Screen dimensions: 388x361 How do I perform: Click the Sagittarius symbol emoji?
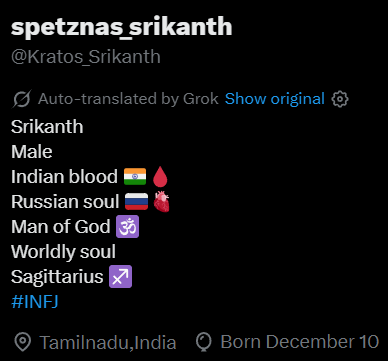tap(121, 277)
